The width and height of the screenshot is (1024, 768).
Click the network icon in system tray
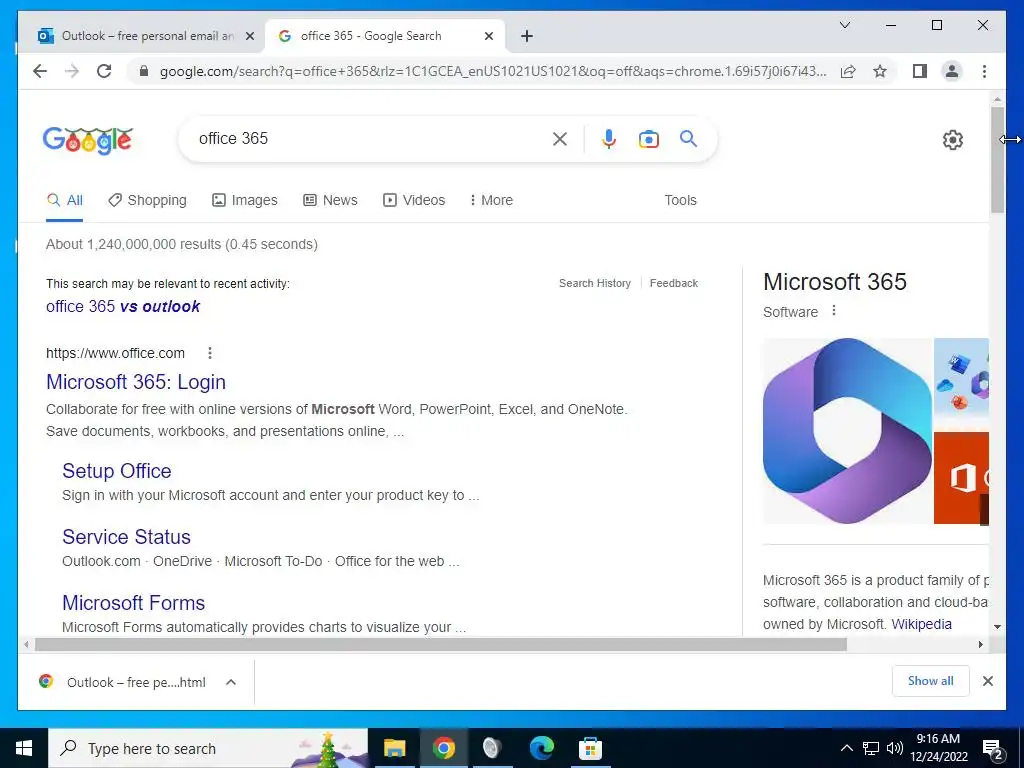point(871,748)
